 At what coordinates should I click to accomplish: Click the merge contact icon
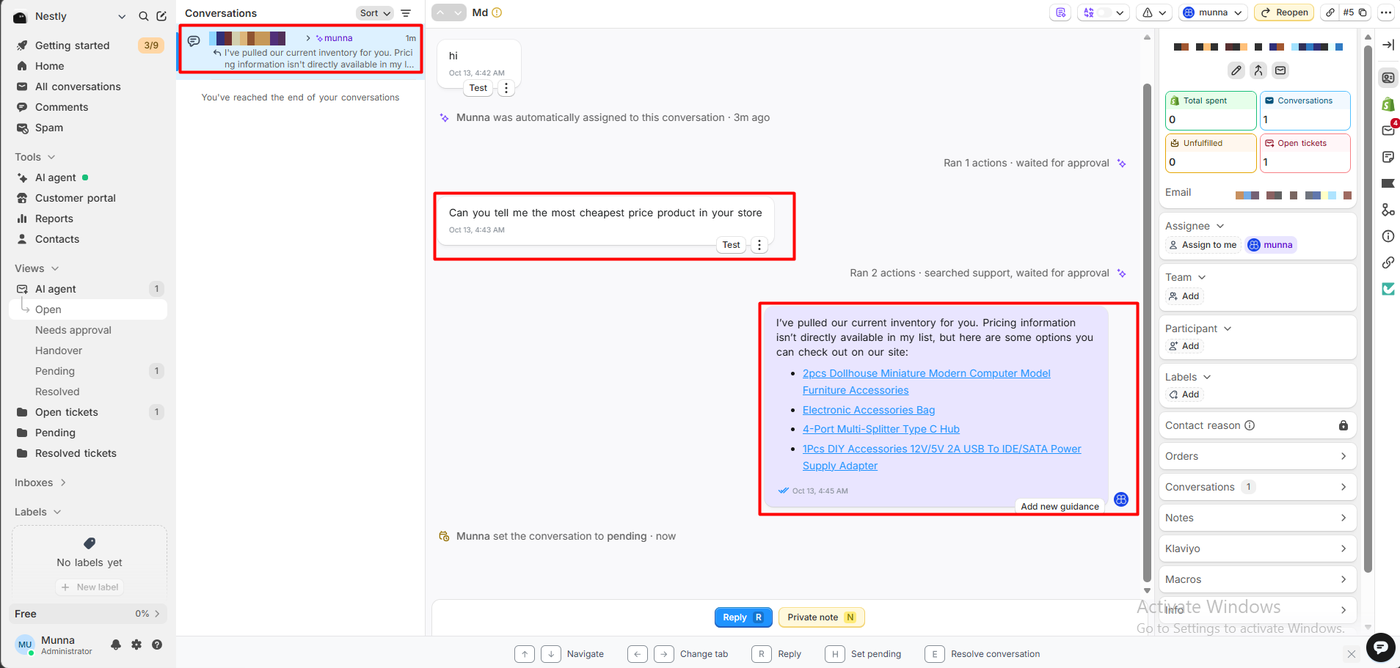point(1258,71)
